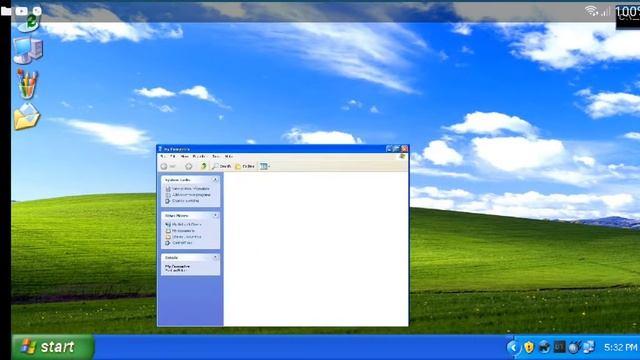Open the Edit menu

[173, 156]
